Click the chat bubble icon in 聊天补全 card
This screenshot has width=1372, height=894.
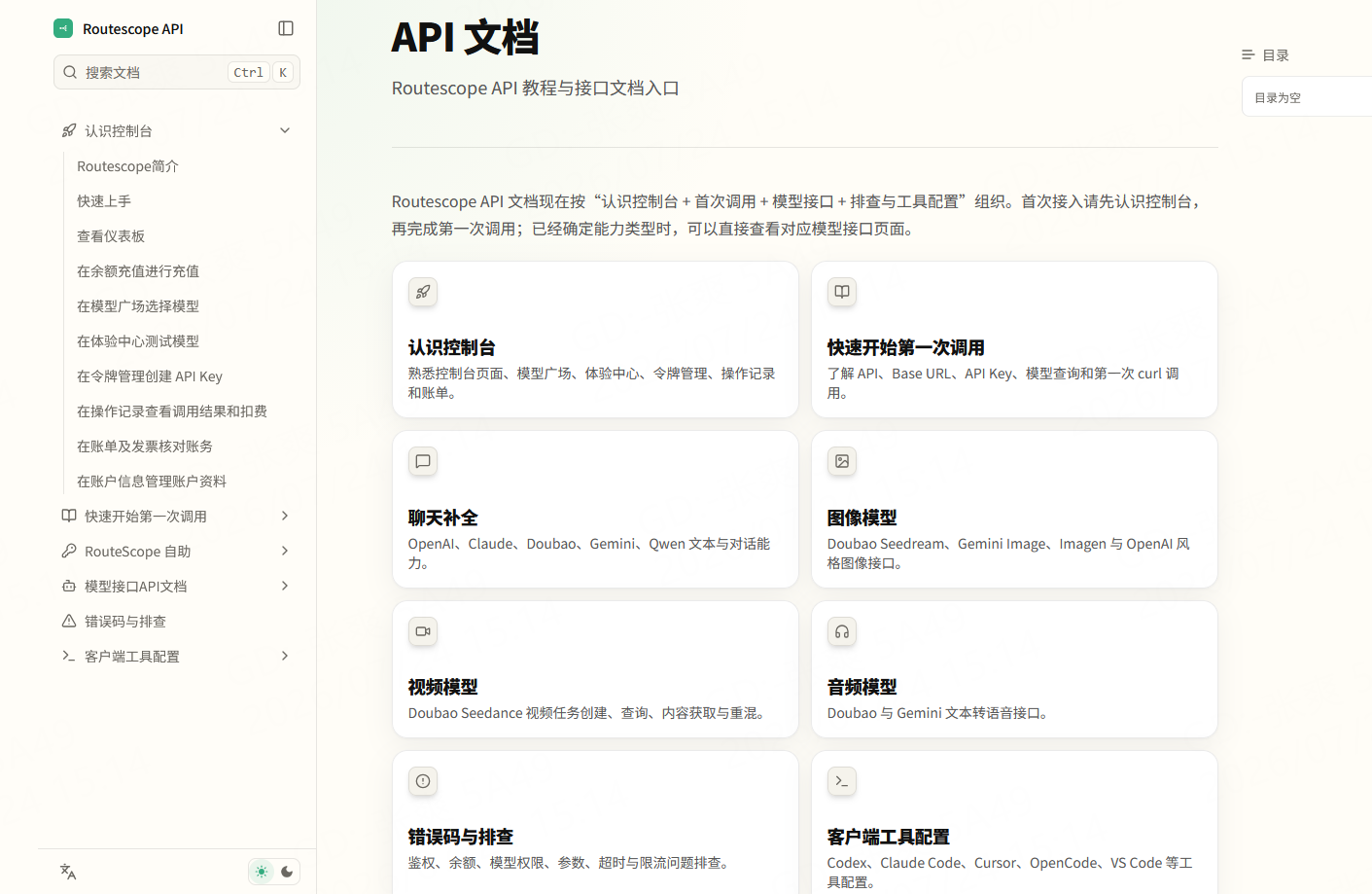click(x=423, y=461)
